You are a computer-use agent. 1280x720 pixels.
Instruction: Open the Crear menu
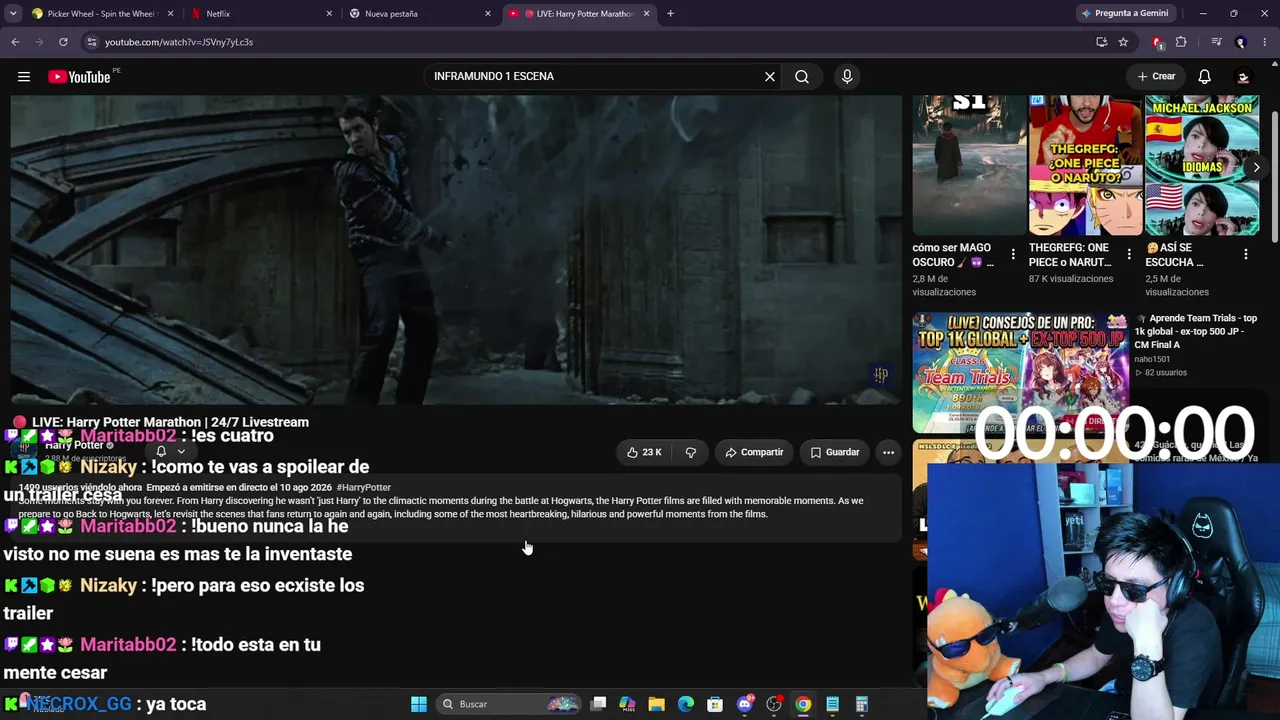[1156, 76]
